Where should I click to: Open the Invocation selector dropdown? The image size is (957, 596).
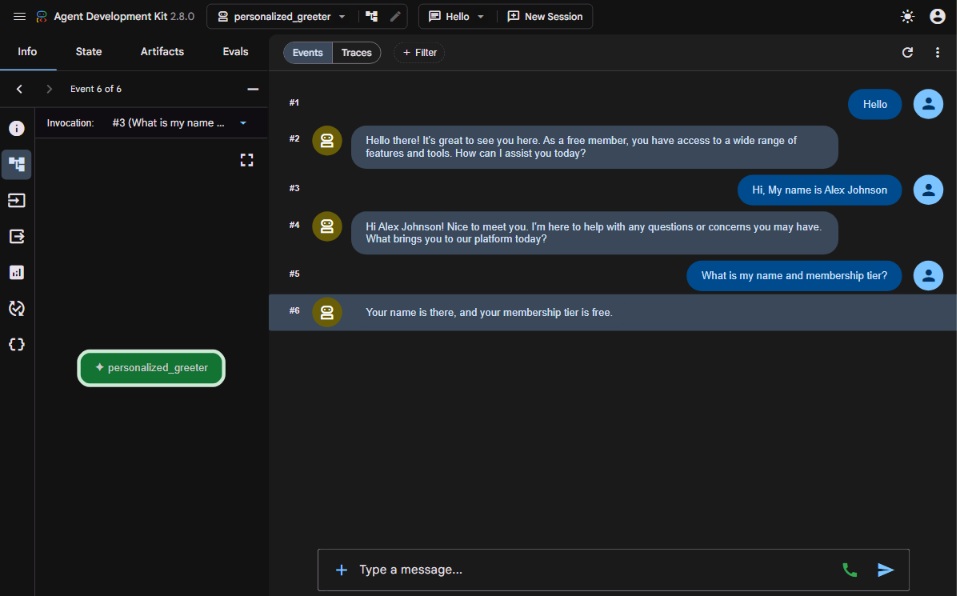coord(180,123)
